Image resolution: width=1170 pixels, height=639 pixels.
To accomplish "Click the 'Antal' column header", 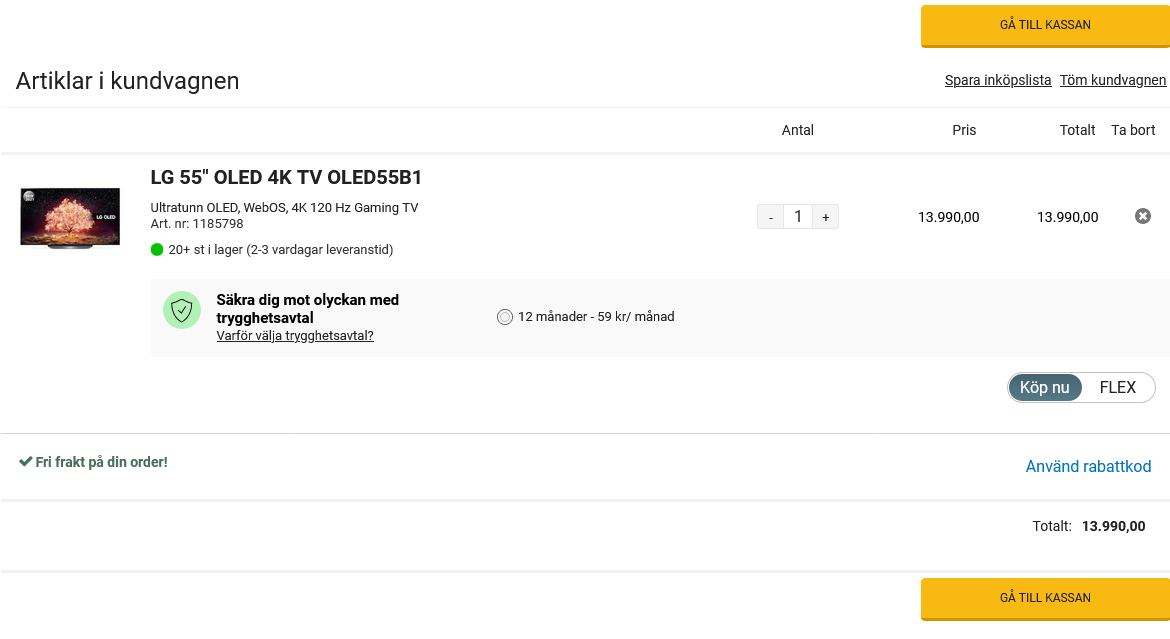I will [x=797, y=130].
